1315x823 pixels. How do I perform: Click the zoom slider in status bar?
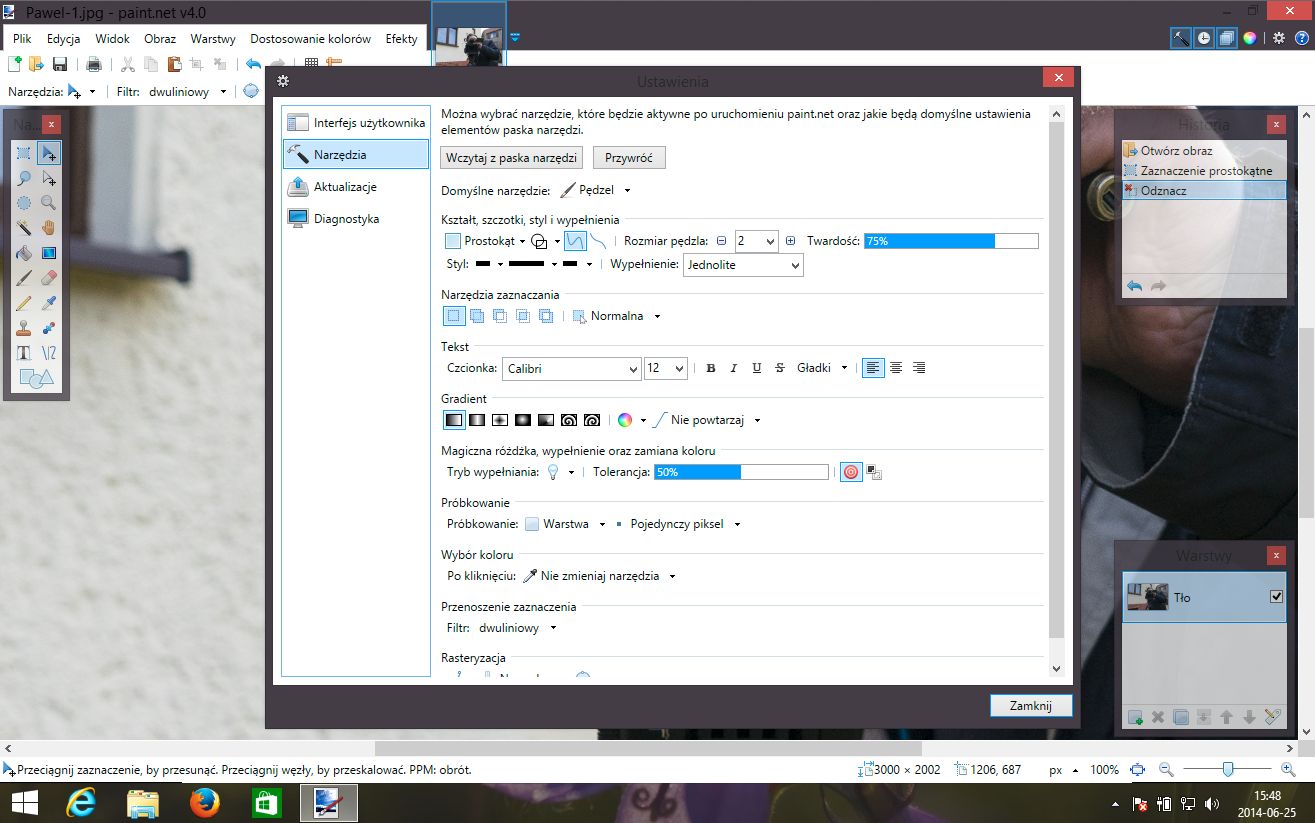click(1229, 769)
